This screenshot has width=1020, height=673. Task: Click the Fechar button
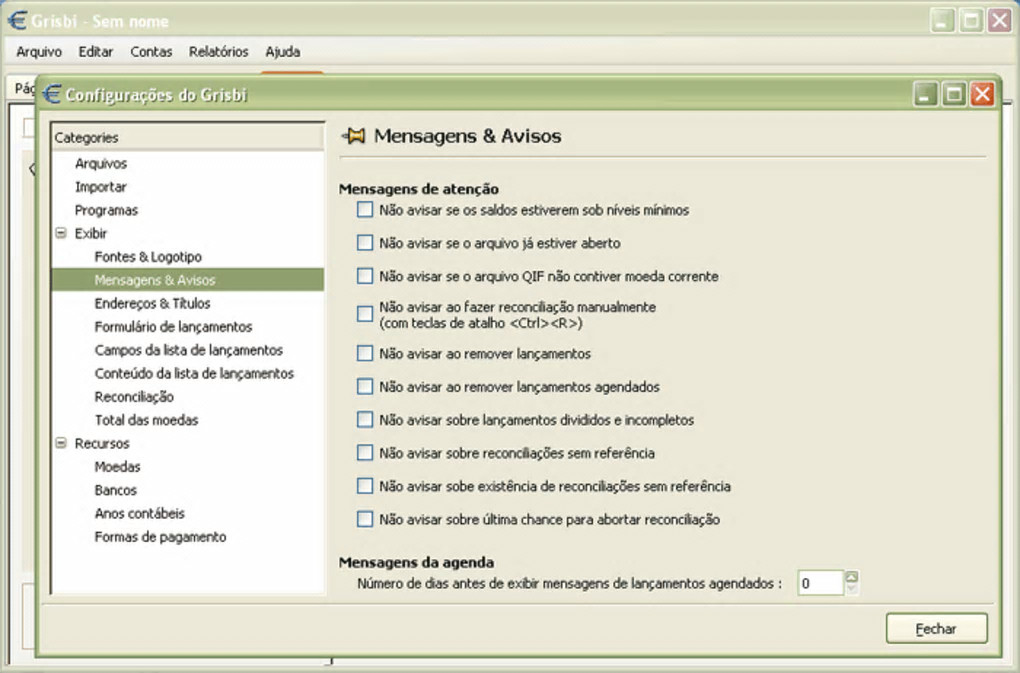click(x=936, y=629)
